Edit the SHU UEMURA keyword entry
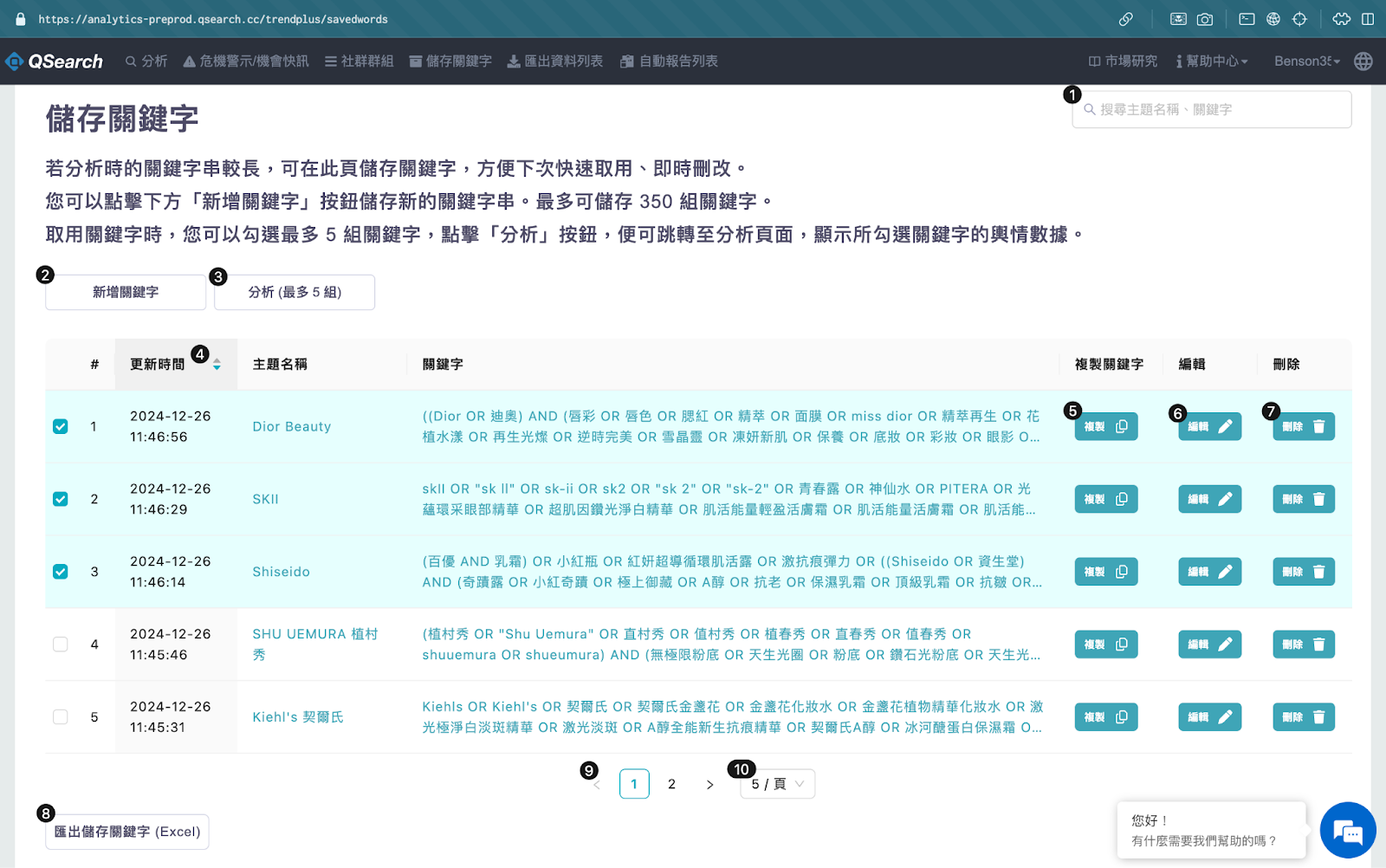1386x868 pixels. (1209, 645)
